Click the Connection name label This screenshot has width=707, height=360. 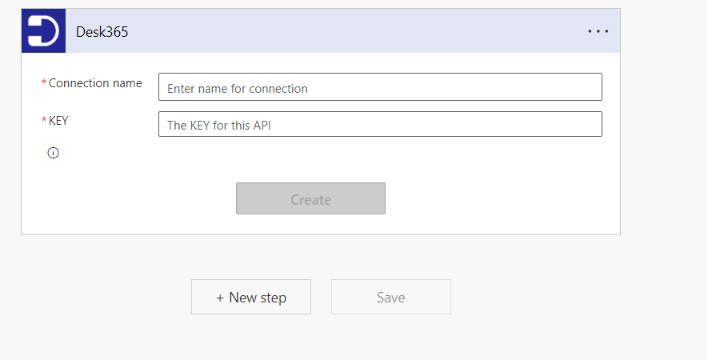[x=95, y=83]
